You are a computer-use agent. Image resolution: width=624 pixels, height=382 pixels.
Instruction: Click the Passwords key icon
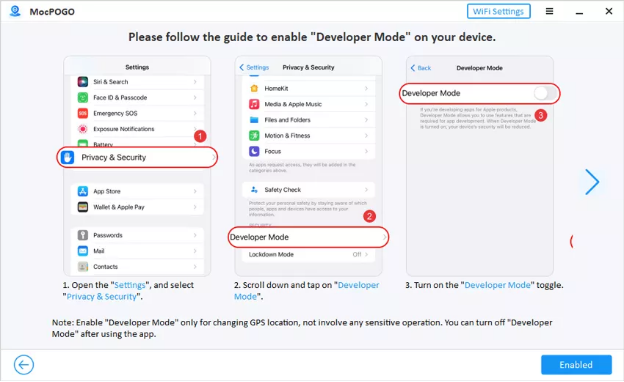click(82, 235)
